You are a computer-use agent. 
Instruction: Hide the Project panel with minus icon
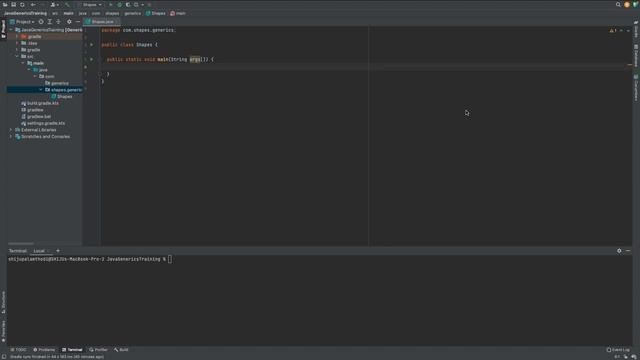[x=78, y=22]
